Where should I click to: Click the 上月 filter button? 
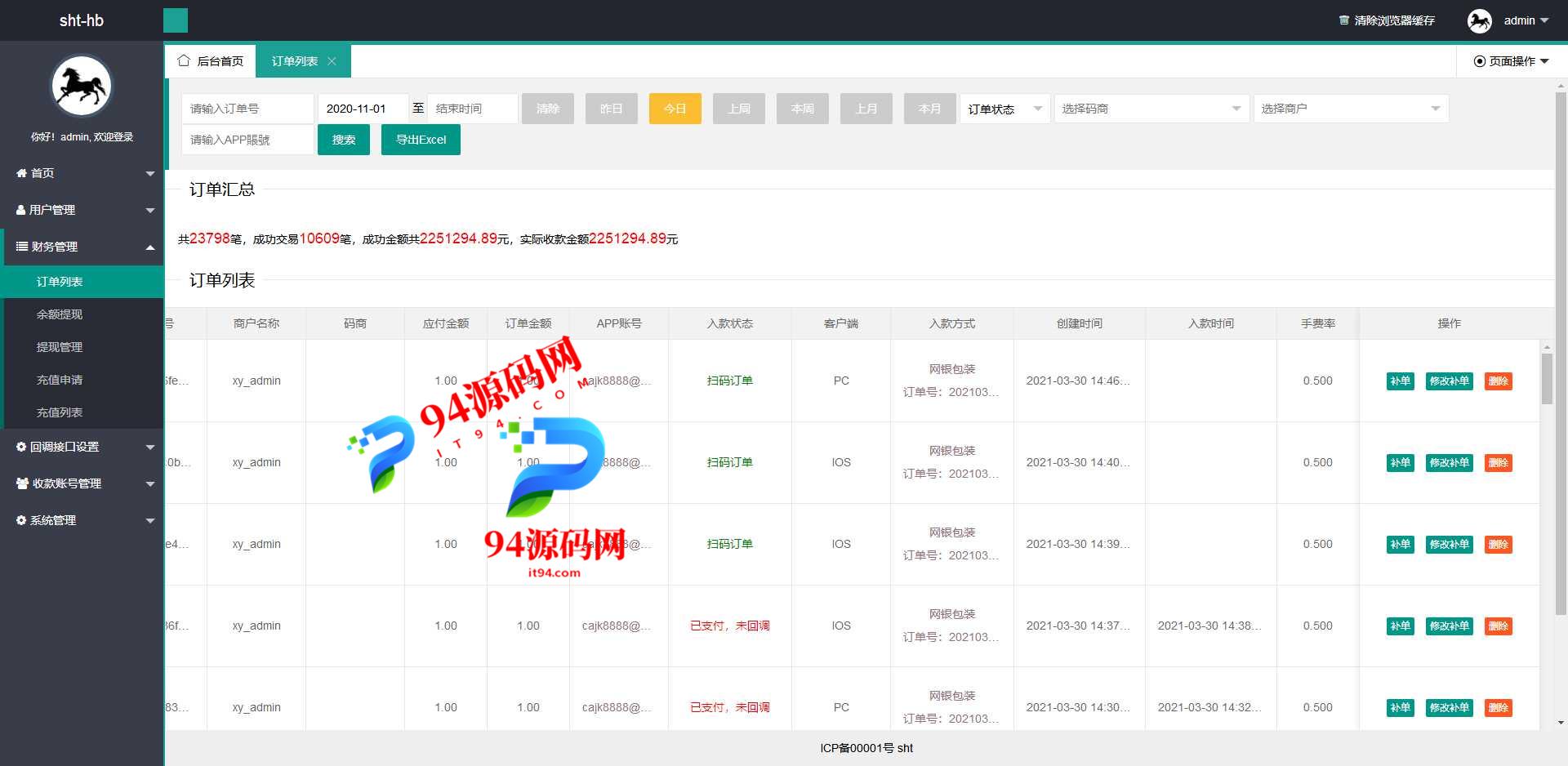[866, 109]
